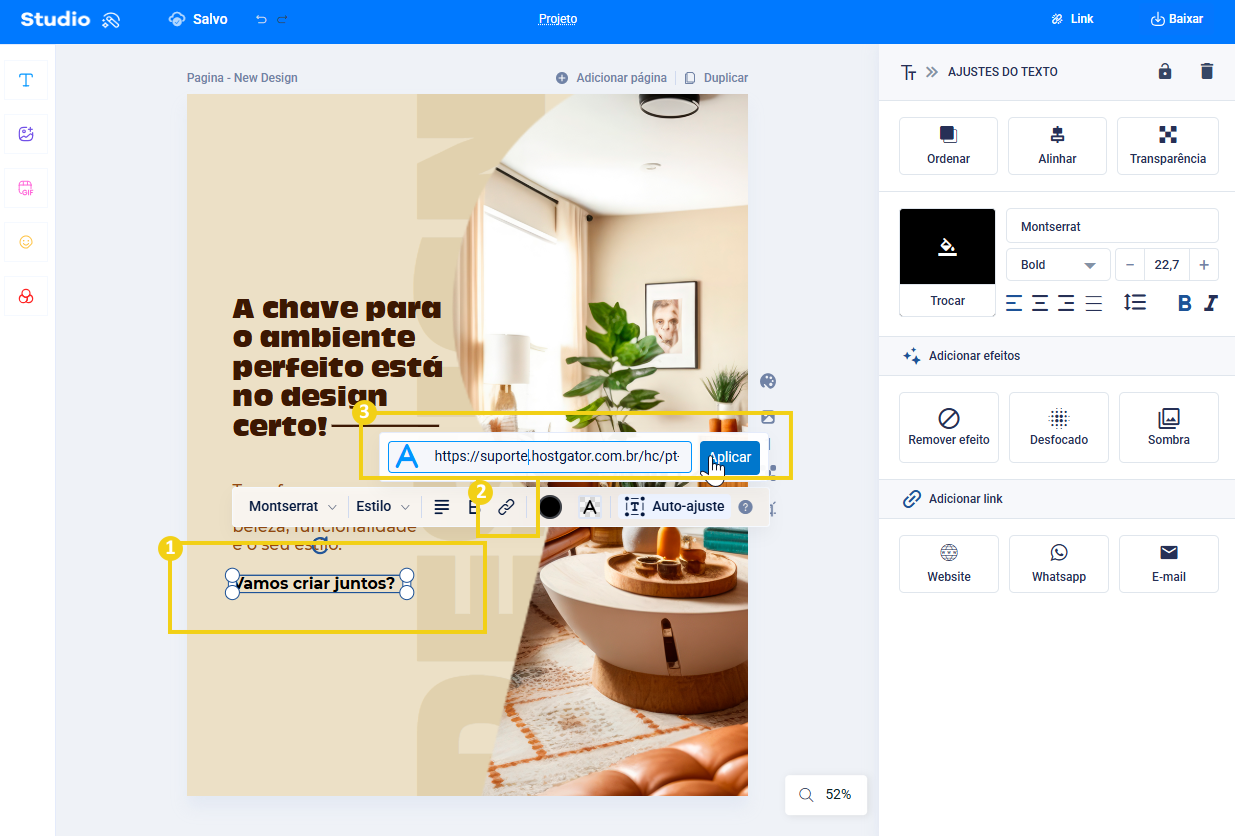This screenshot has height=836, width=1235.
Task: Click the Pagina - New Design label
Action: (x=242, y=78)
